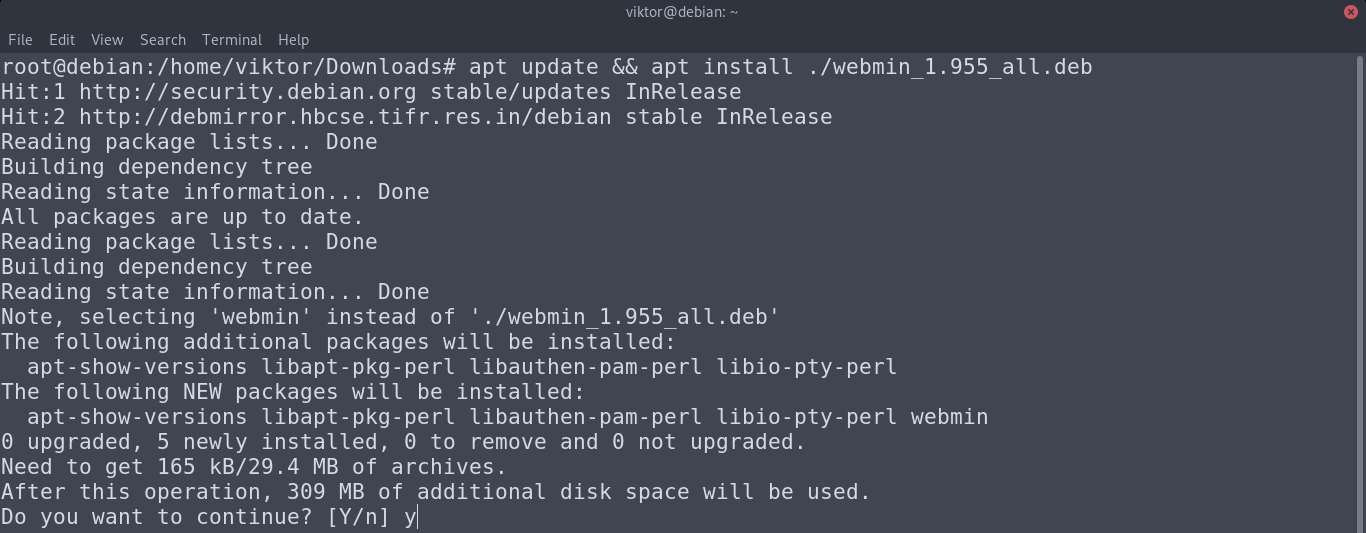
Task: Open the Edit menu
Action: tap(62, 40)
